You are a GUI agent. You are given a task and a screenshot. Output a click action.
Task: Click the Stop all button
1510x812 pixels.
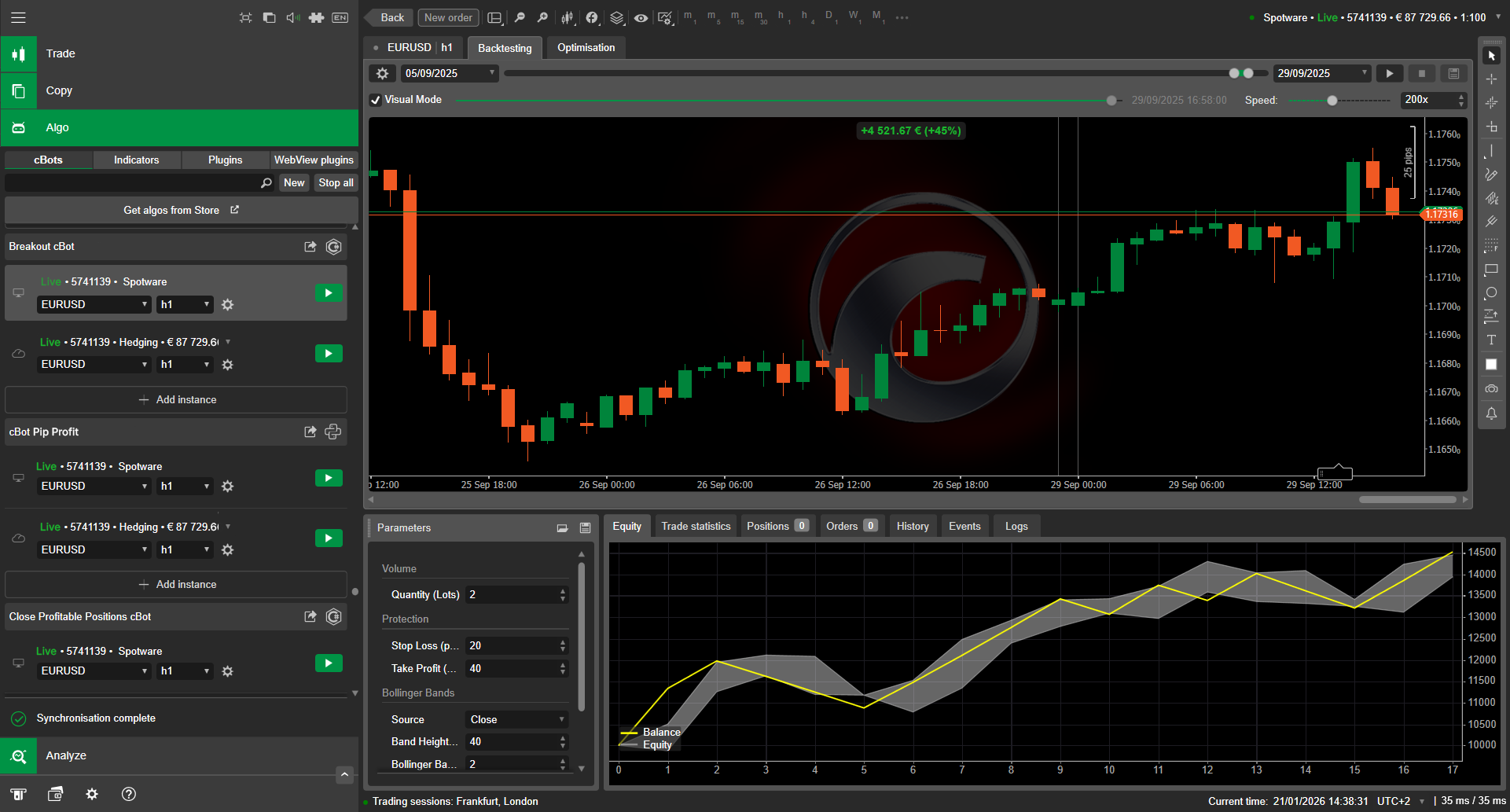coord(335,182)
